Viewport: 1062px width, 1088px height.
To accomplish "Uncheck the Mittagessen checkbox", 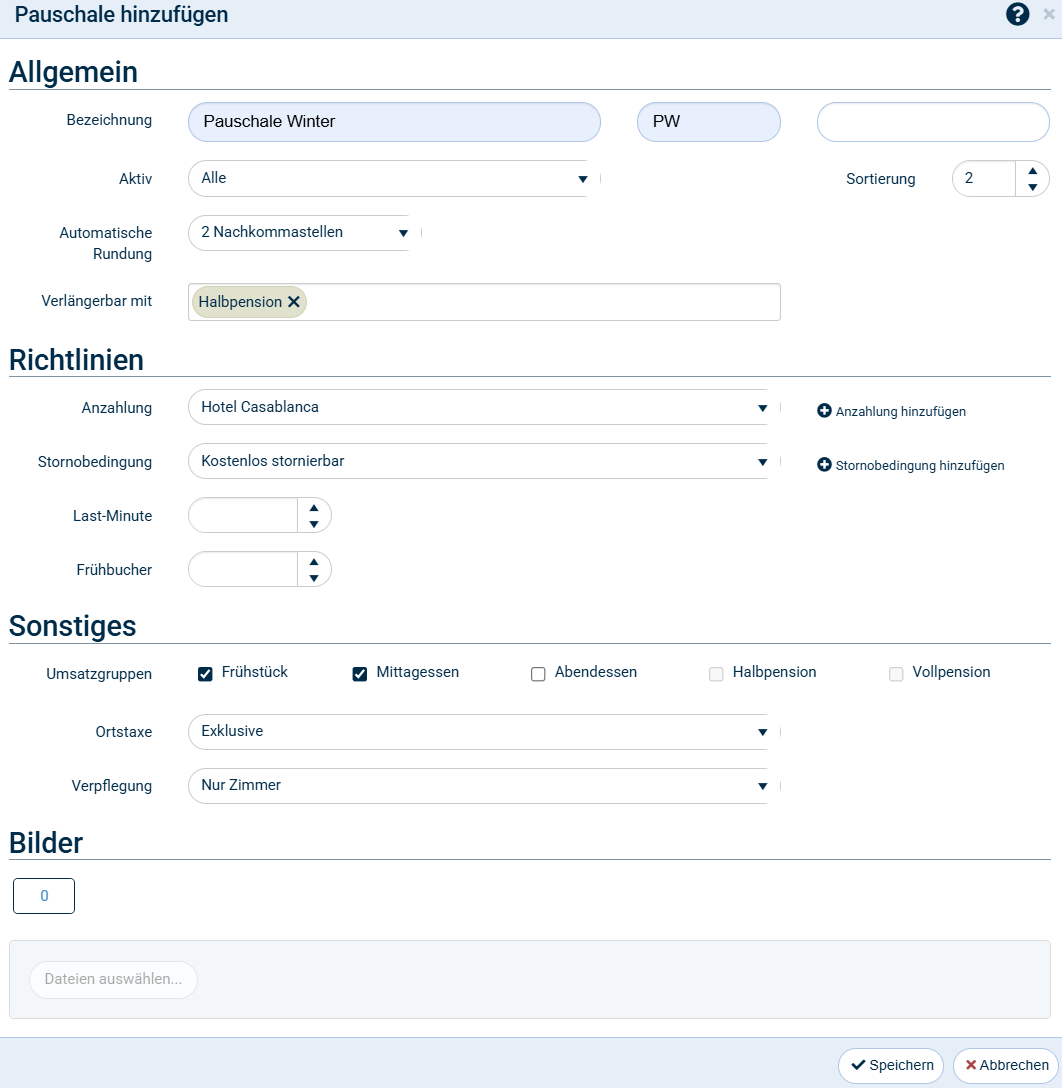I will [360, 674].
